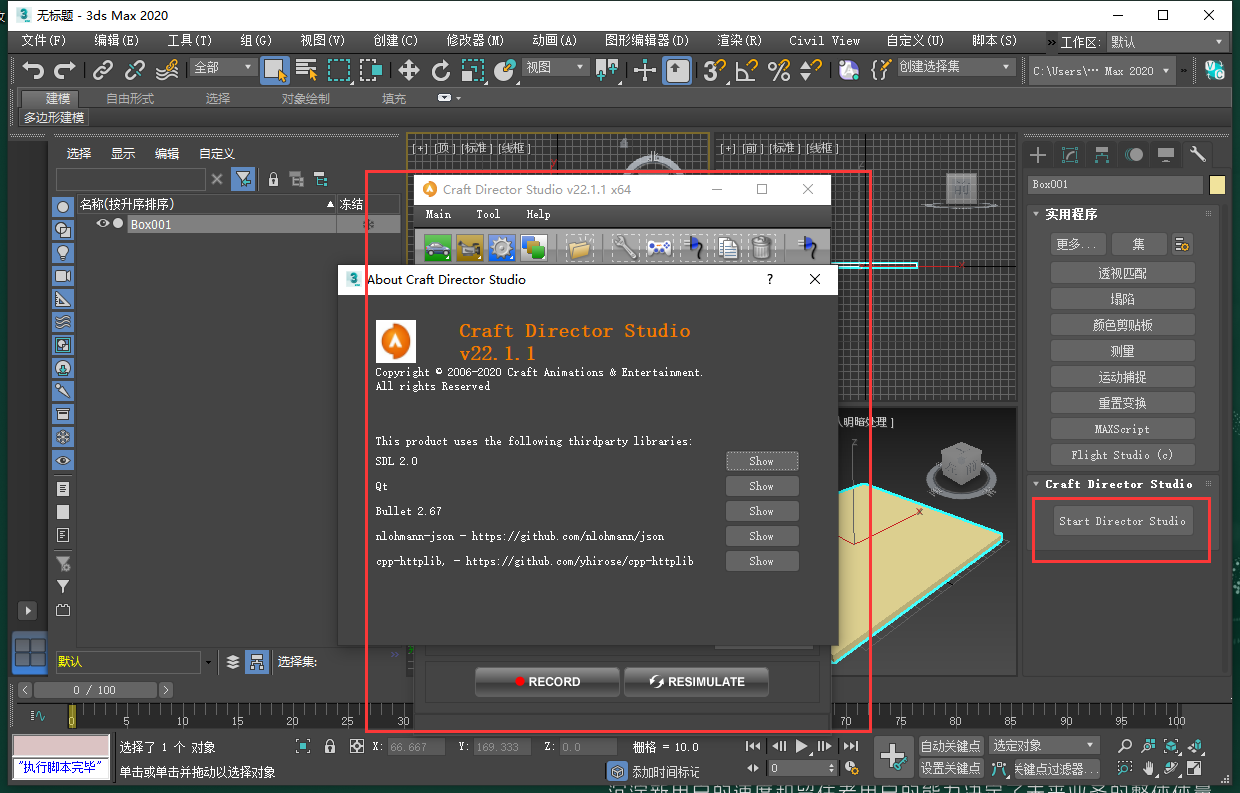Click the Unlink Selection icon
Image resolution: width=1240 pixels, height=793 pixels.
click(135, 70)
